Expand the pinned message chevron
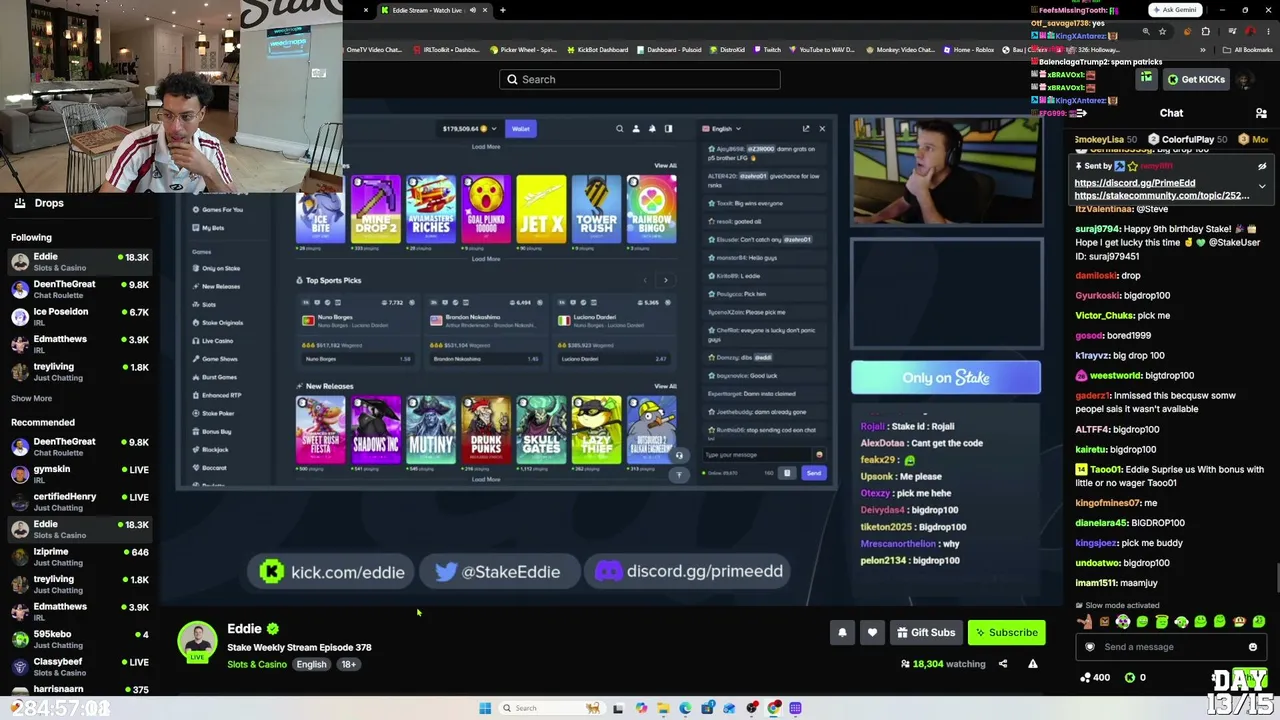 pyautogui.click(x=1262, y=186)
